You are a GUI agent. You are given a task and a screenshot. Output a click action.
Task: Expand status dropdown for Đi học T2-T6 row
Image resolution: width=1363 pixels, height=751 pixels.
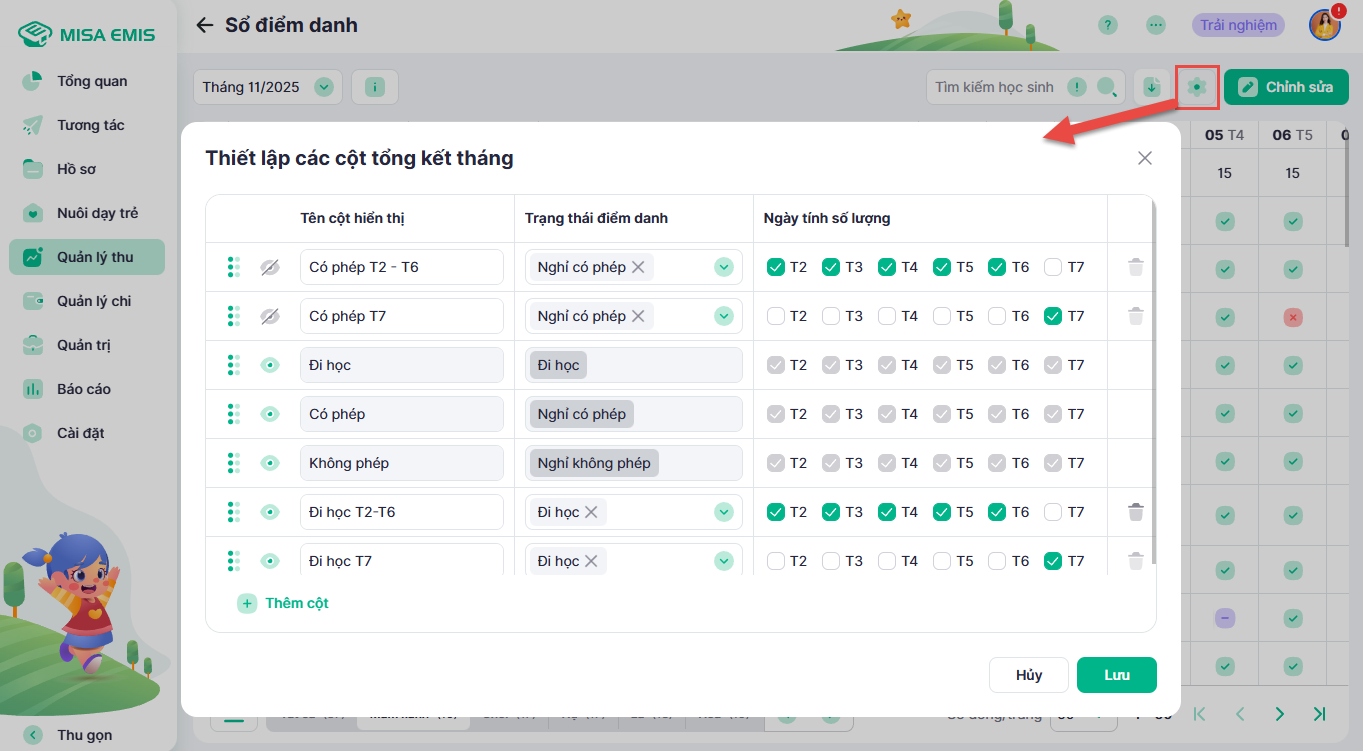pyautogui.click(x=724, y=512)
